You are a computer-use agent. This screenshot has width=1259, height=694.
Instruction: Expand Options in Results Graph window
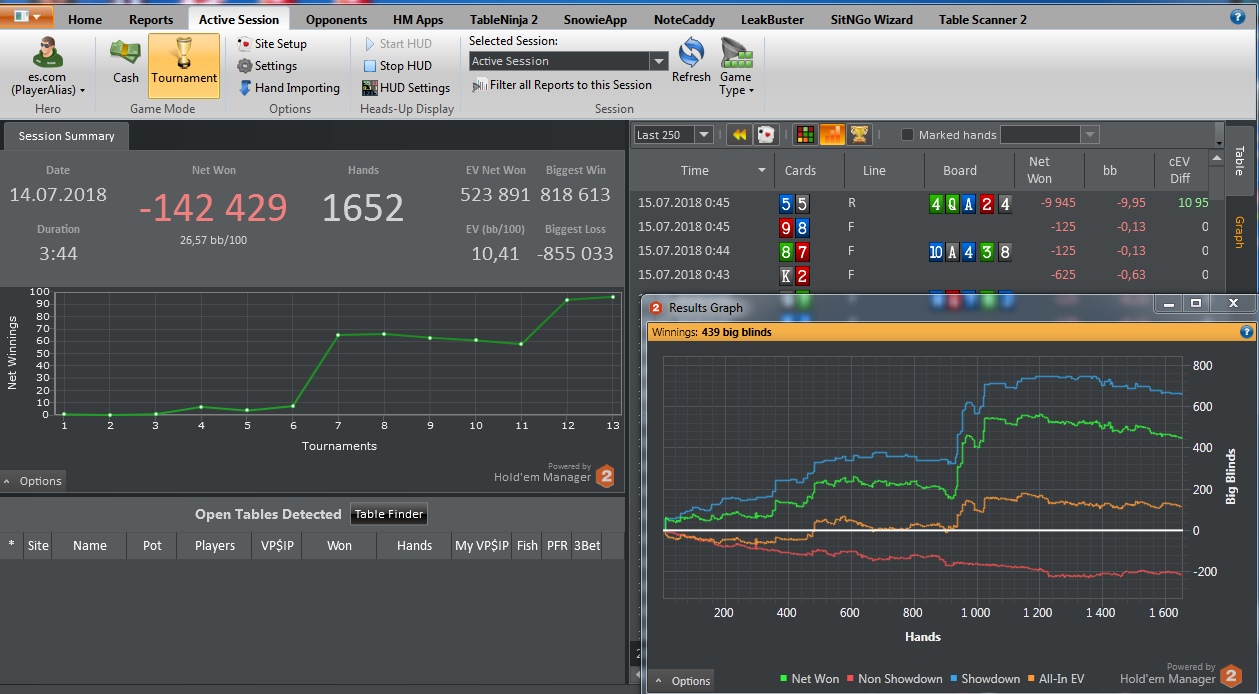coord(683,681)
